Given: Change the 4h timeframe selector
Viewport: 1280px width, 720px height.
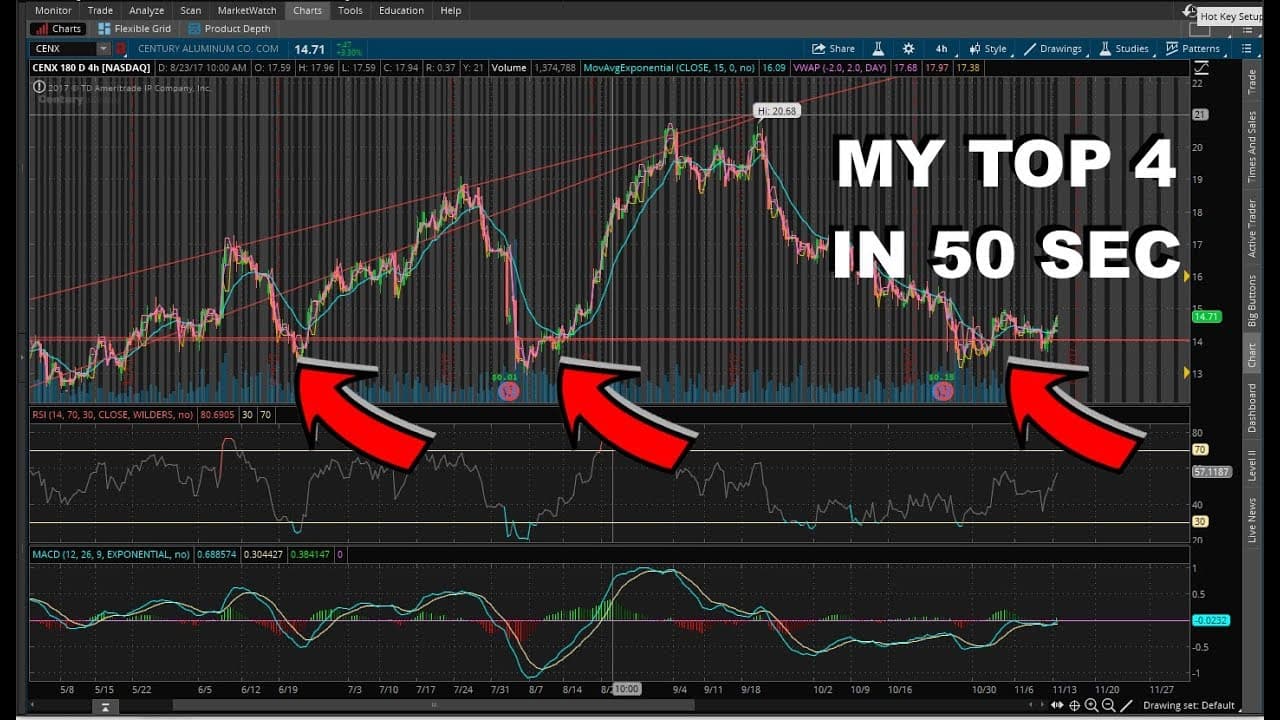Looking at the screenshot, I should coord(941,48).
